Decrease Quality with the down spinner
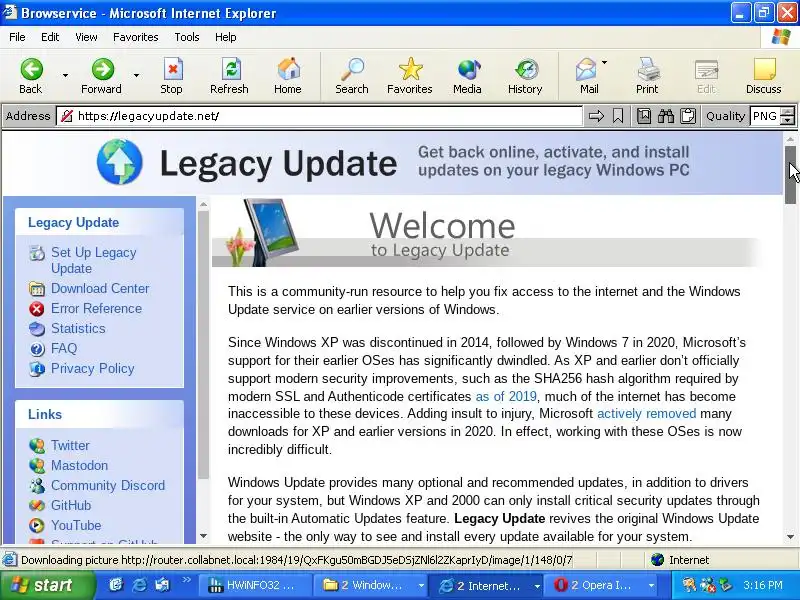 [788, 121]
